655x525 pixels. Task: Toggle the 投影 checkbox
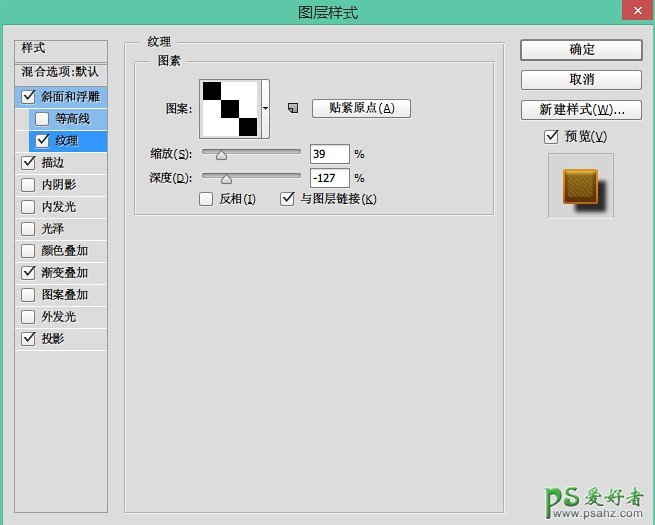[28, 338]
